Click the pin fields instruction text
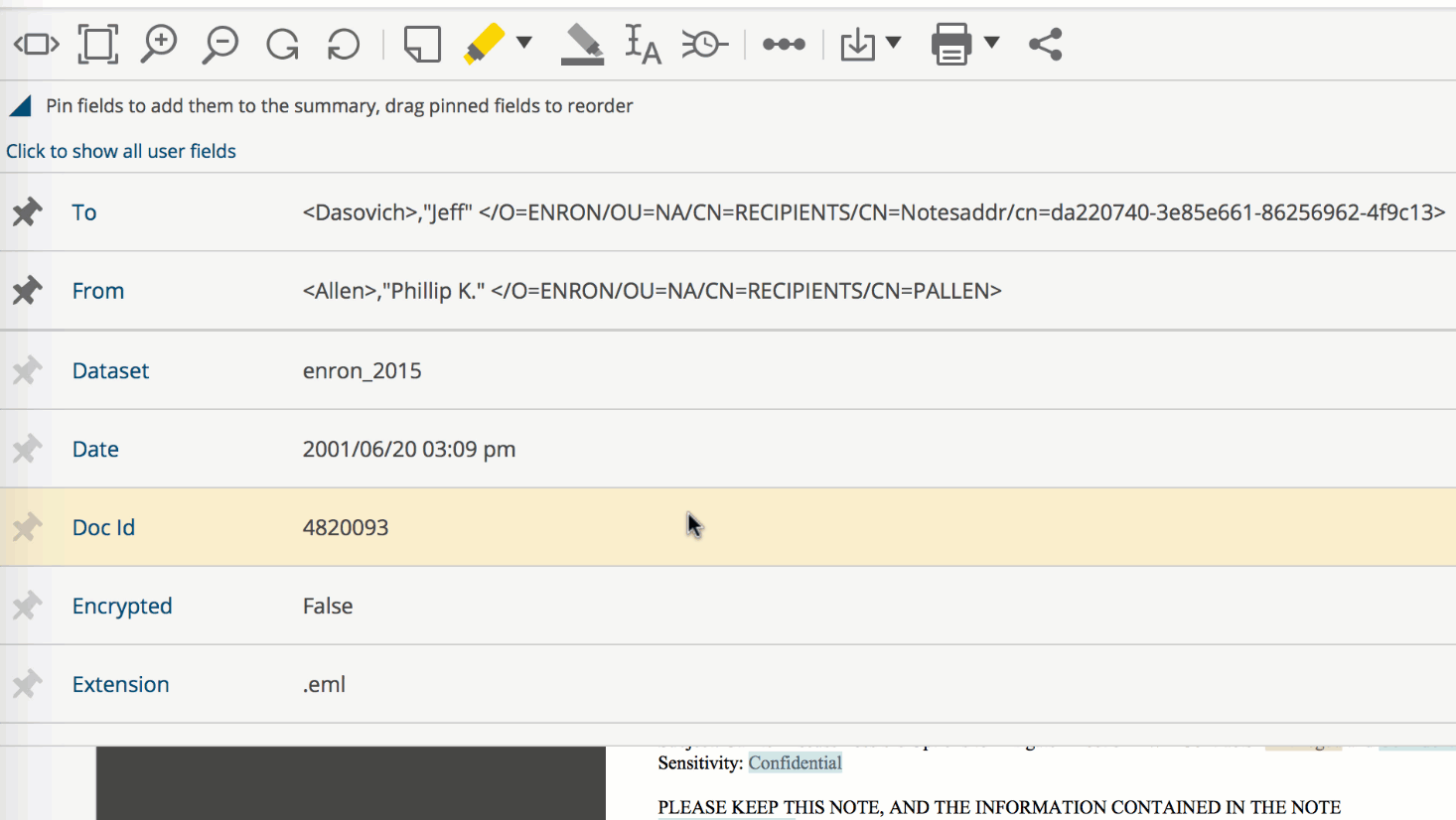1456x820 pixels. [340, 106]
